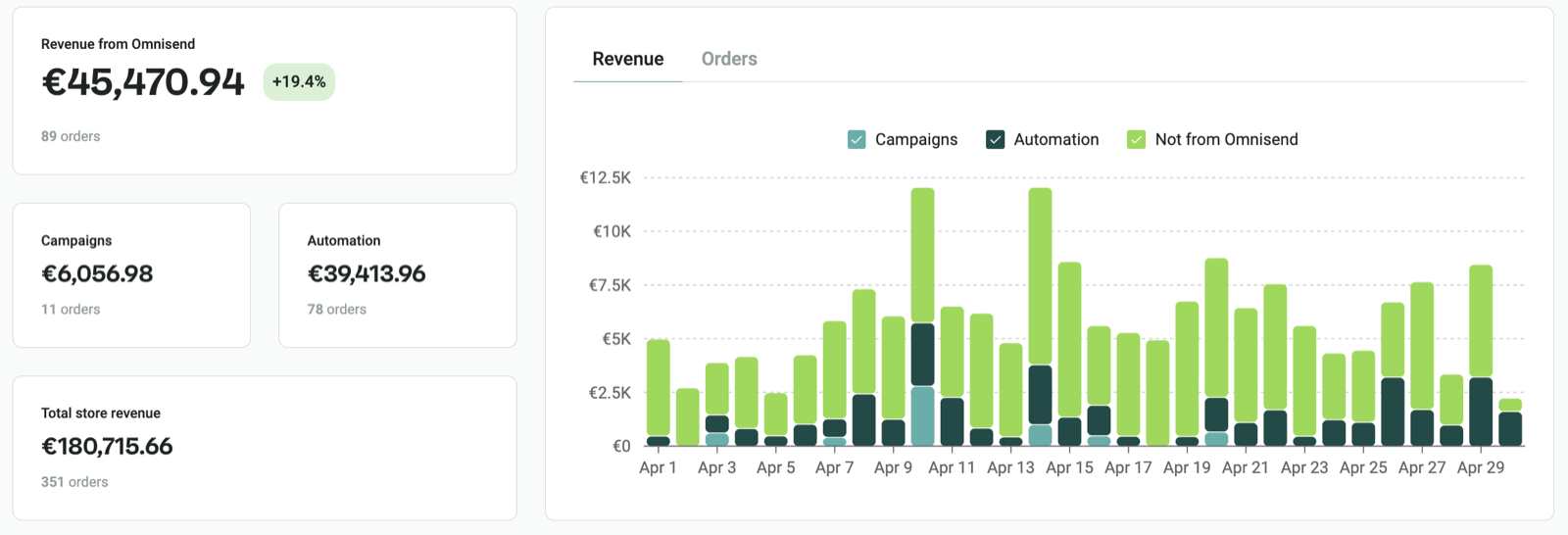Uncheck the Automation legend checkbox
Image resolution: width=1568 pixels, height=535 pixels.
(x=996, y=139)
